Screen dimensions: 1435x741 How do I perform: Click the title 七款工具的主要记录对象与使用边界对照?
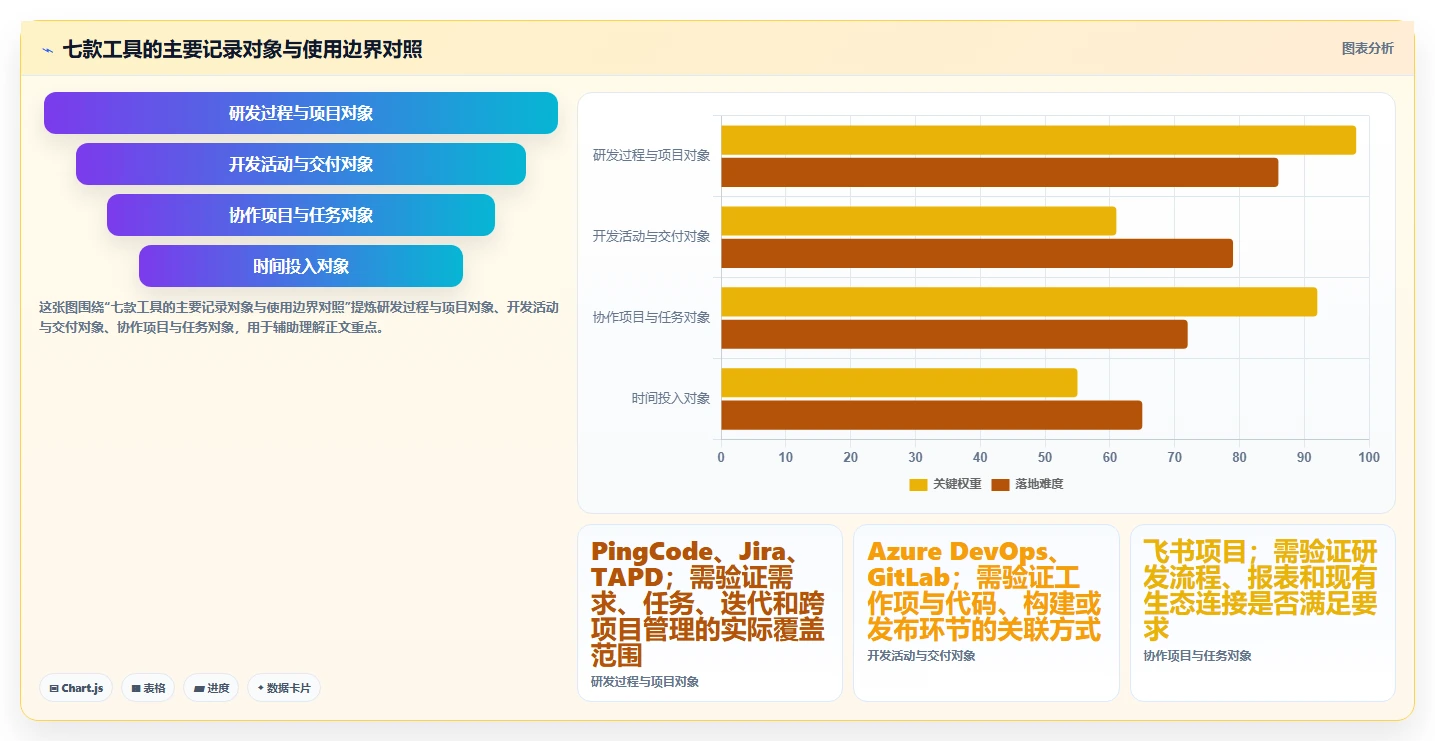tap(242, 50)
